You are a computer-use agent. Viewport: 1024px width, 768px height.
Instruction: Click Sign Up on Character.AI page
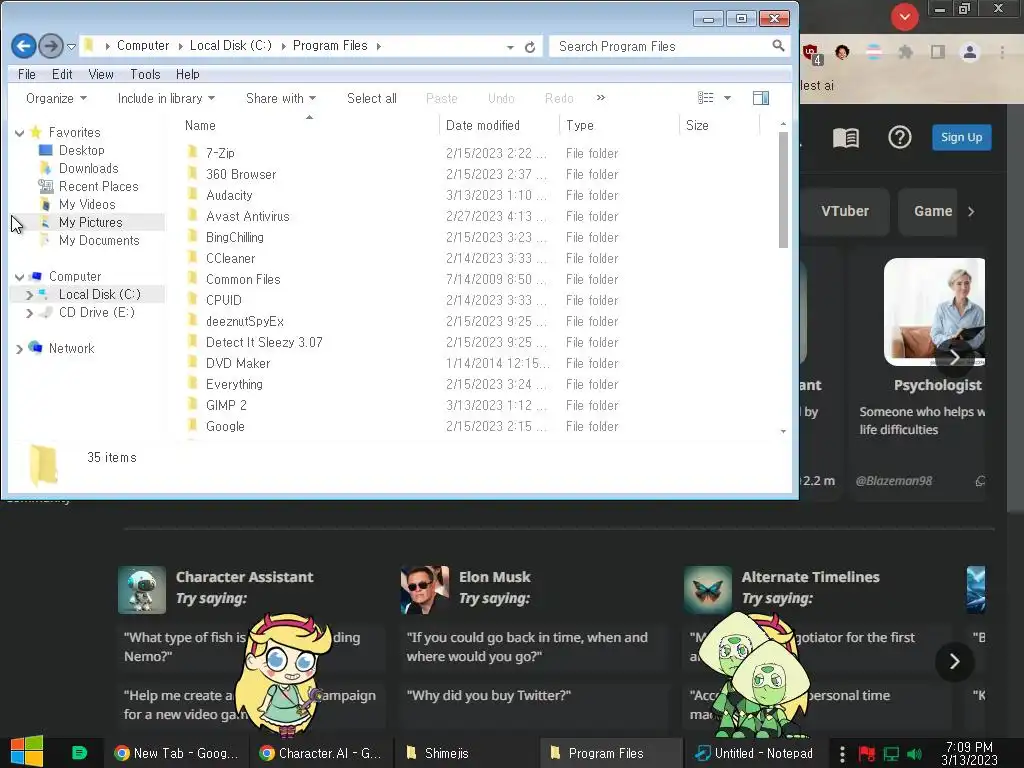[961, 137]
